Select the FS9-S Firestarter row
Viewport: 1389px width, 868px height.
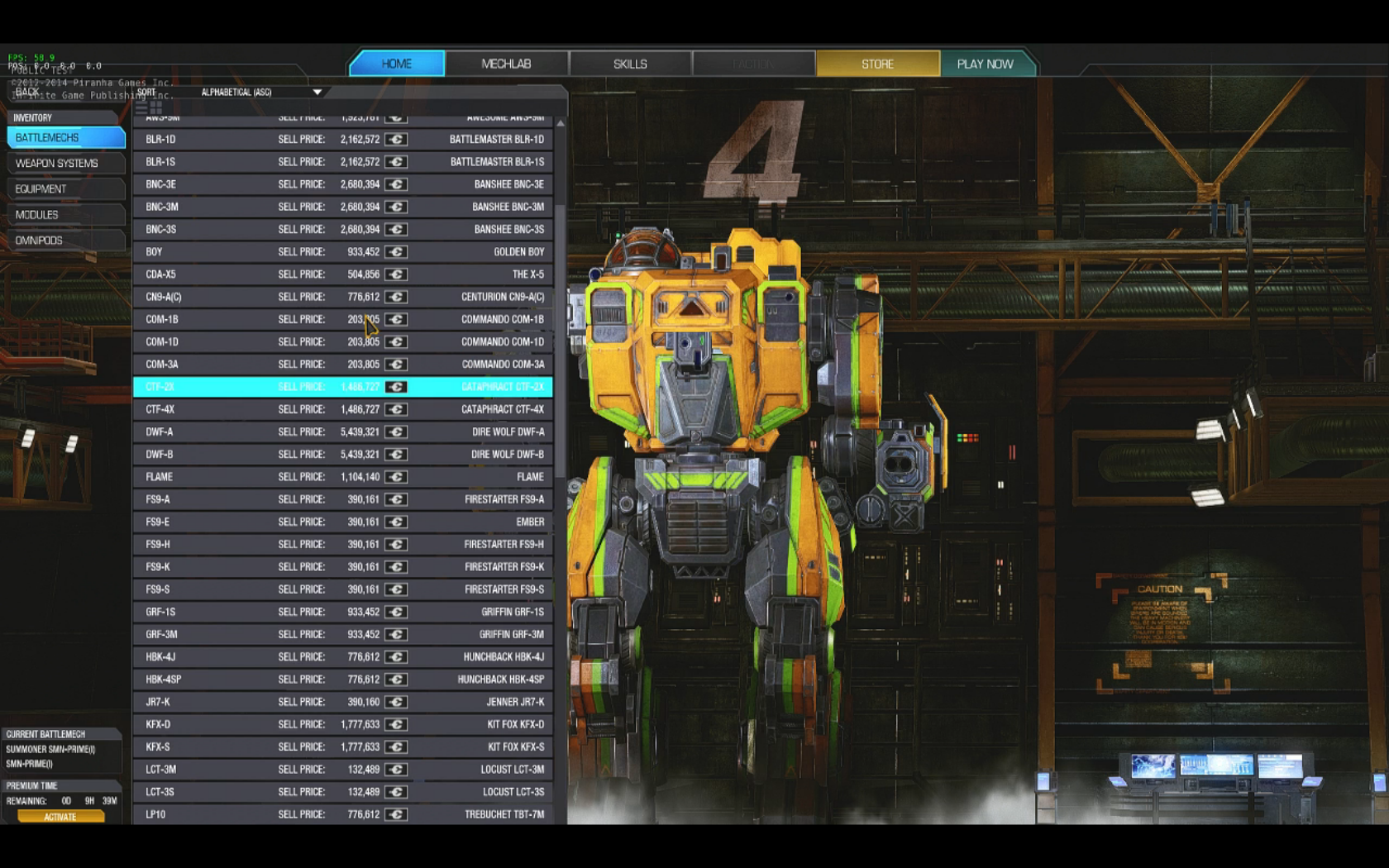coord(343,589)
